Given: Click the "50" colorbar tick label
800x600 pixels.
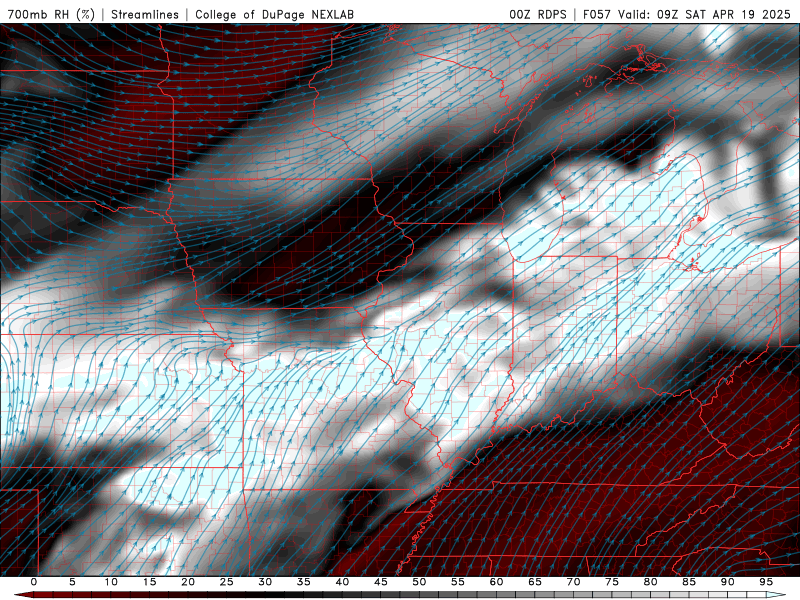Looking at the screenshot, I should [419, 582].
